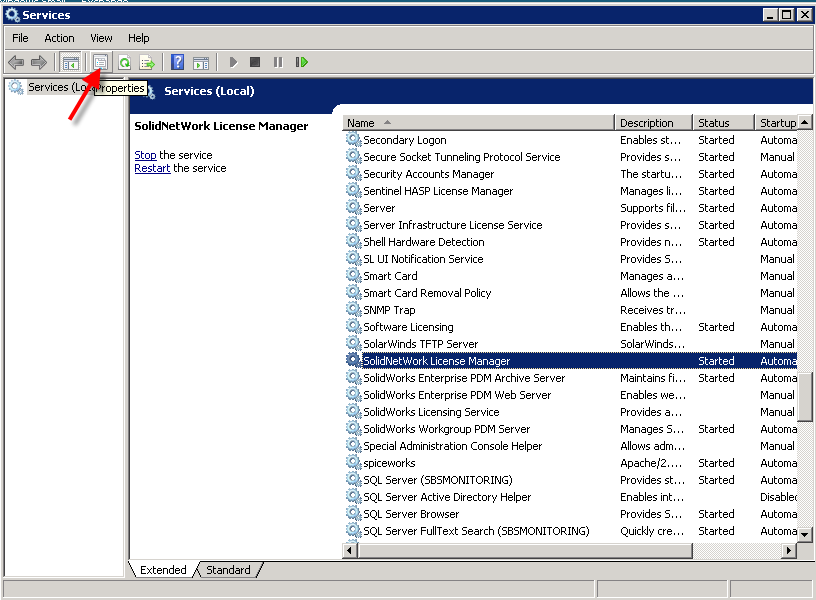This screenshot has width=816, height=600.
Task: Click the vertical scrollbar down arrow
Action: [804, 535]
